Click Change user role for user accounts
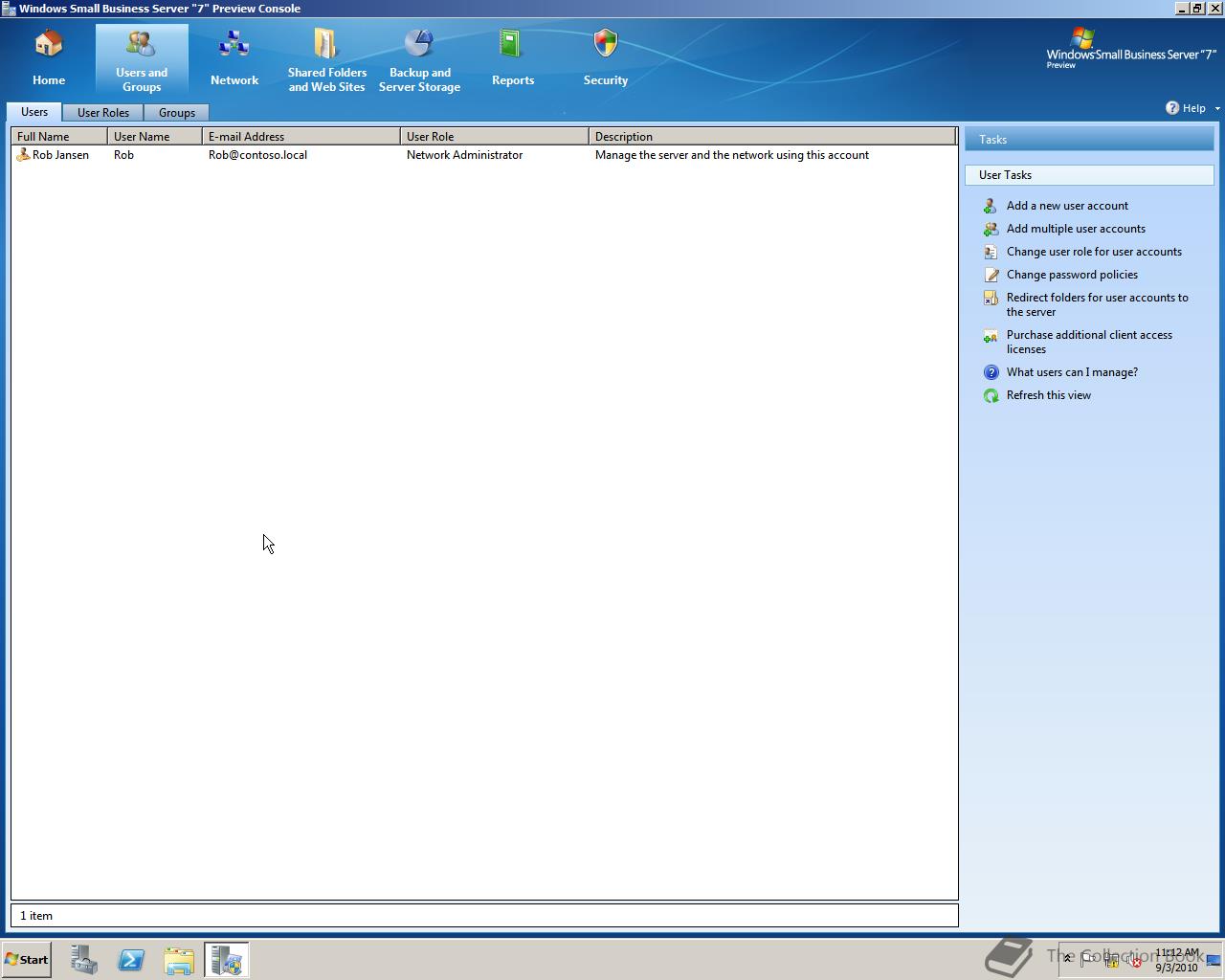 (x=1094, y=252)
